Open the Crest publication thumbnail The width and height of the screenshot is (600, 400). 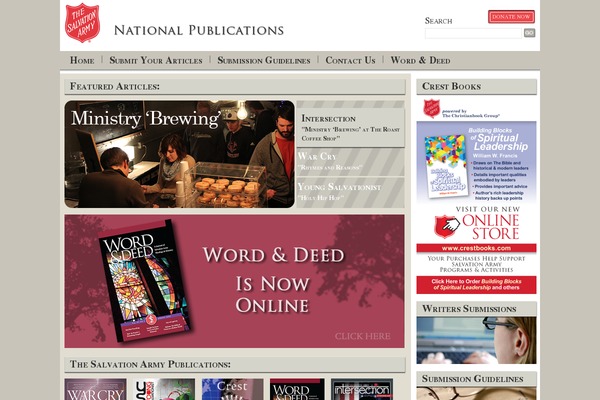coord(233,389)
